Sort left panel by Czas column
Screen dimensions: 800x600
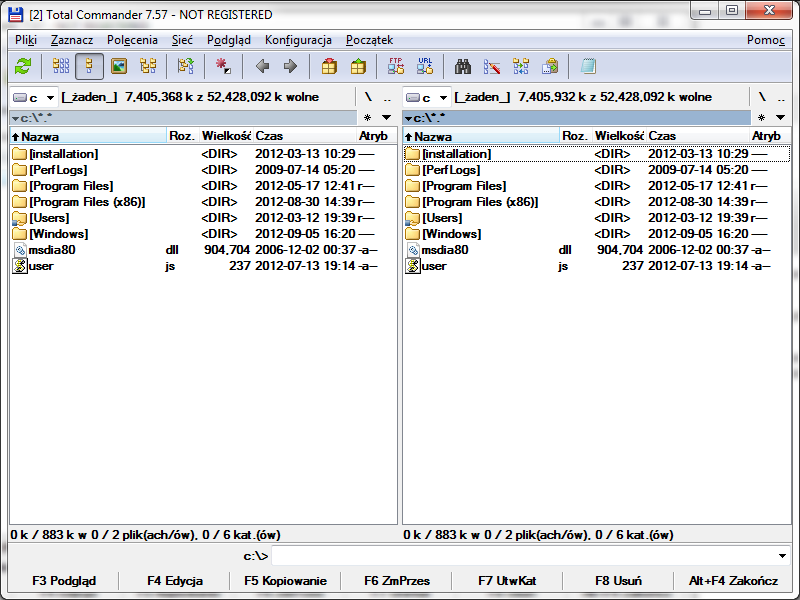pos(305,136)
